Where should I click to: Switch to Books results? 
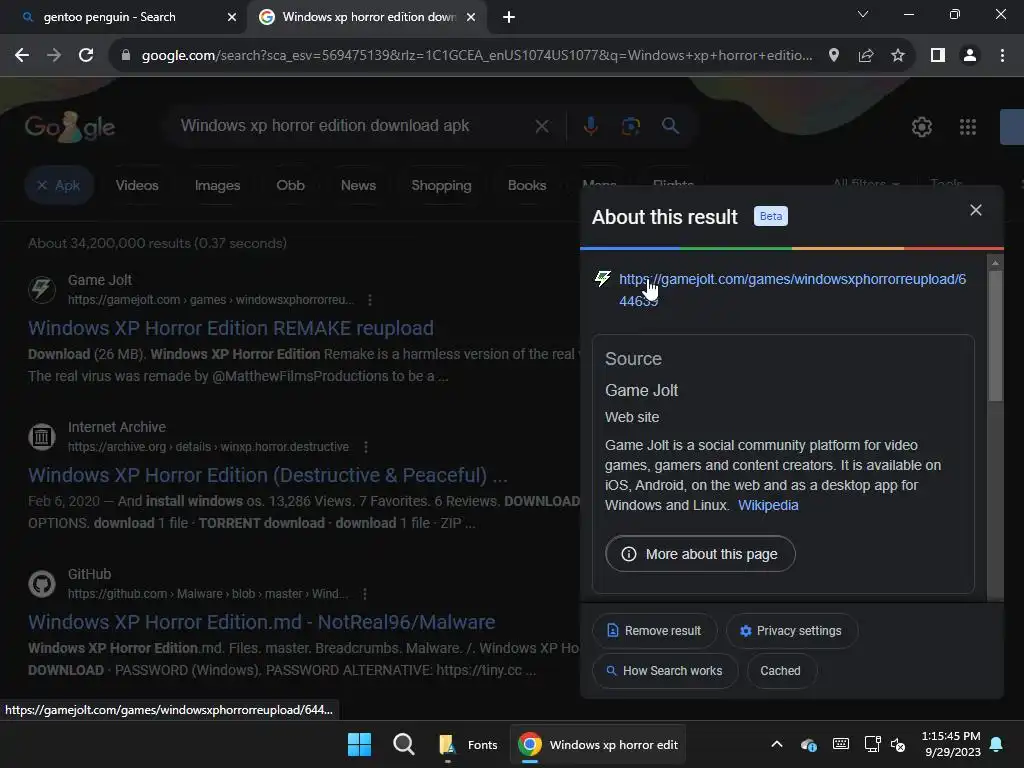click(527, 185)
